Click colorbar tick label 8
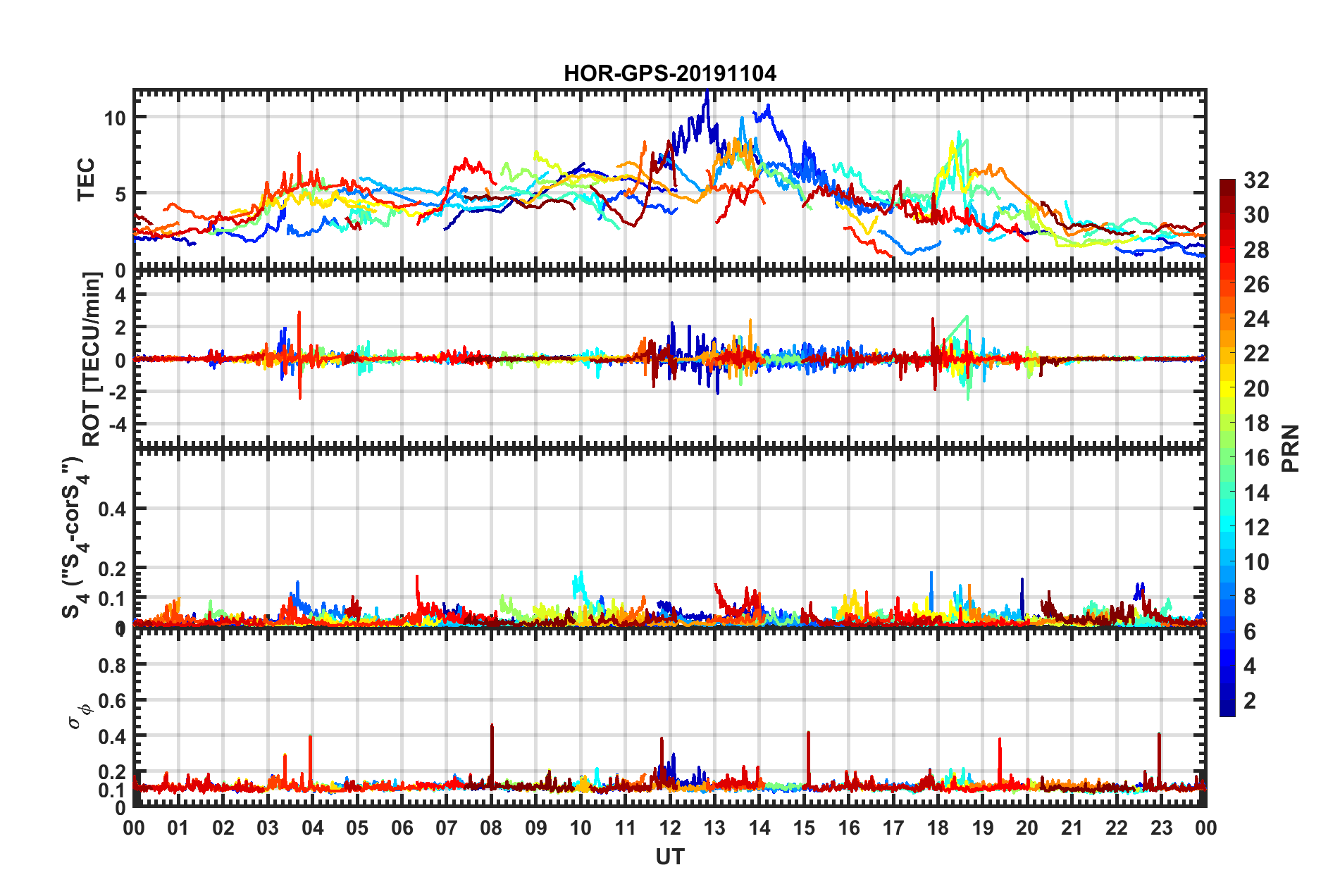1340x896 pixels. point(1250,597)
